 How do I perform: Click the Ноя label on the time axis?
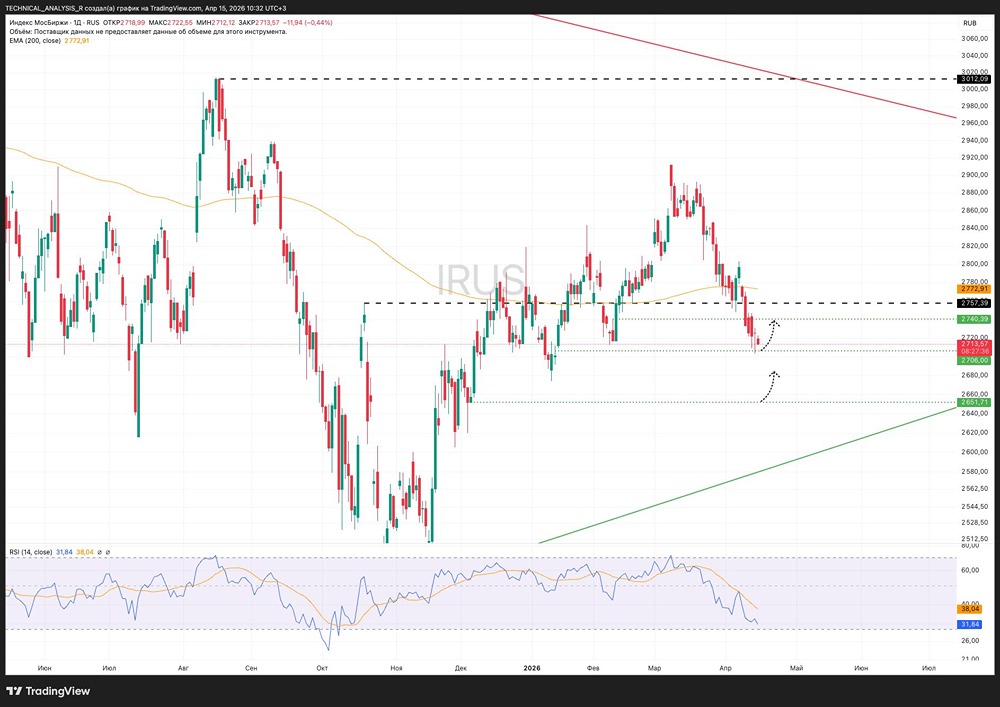point(397,668)
